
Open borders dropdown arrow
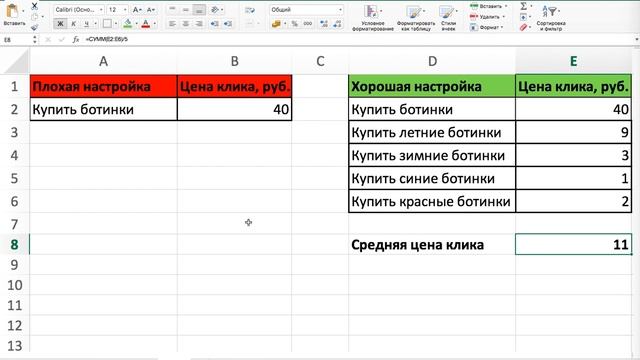coord(116,24)
